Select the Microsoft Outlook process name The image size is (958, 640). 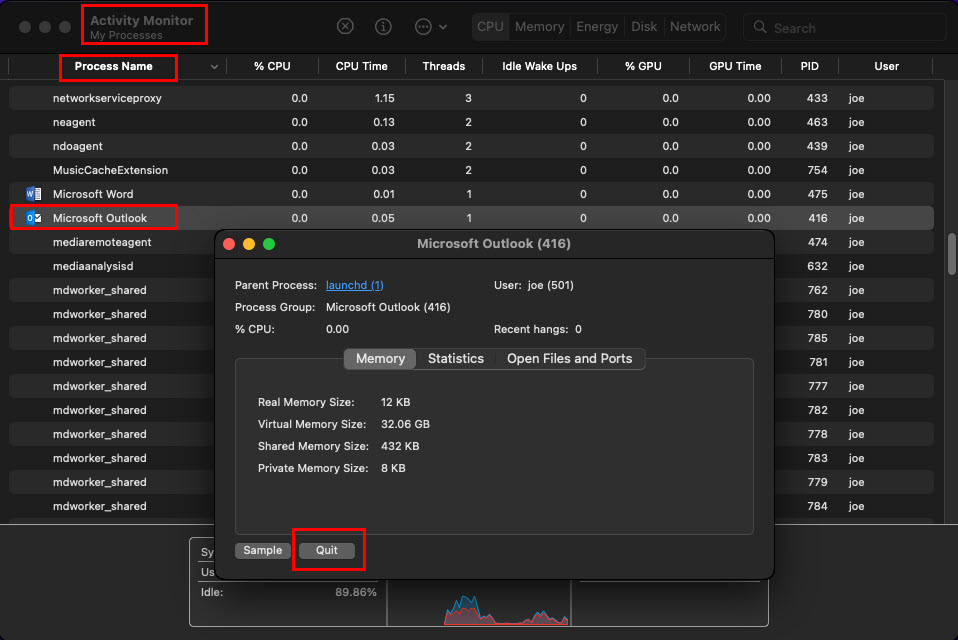pos(100,218)
